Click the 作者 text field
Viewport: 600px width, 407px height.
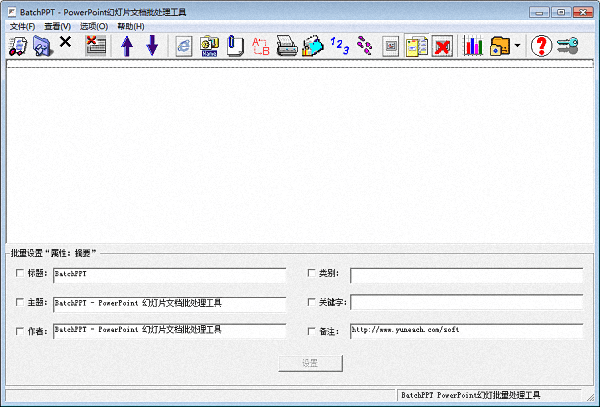(x=170, y=331)
